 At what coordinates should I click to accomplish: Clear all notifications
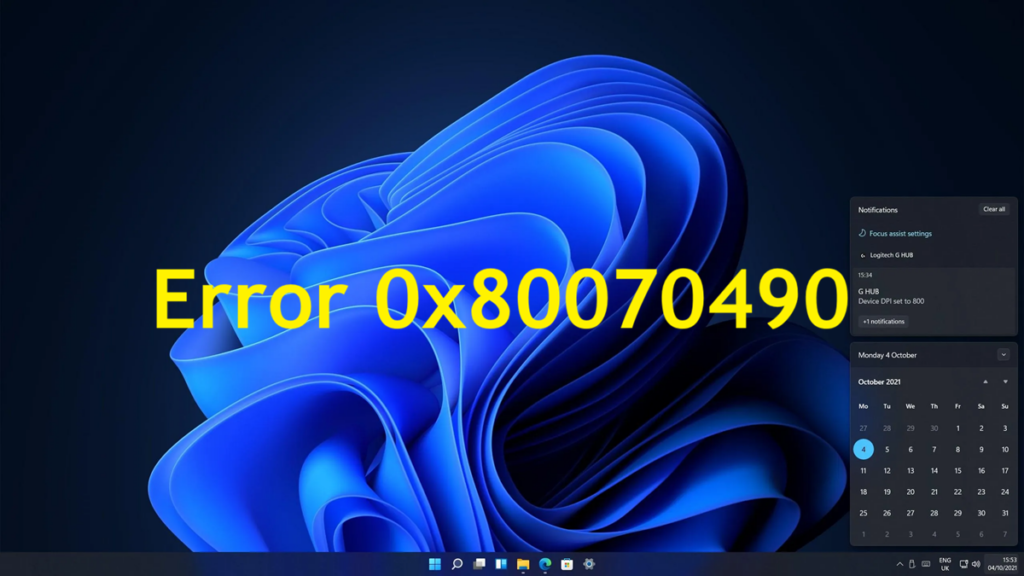994,209
